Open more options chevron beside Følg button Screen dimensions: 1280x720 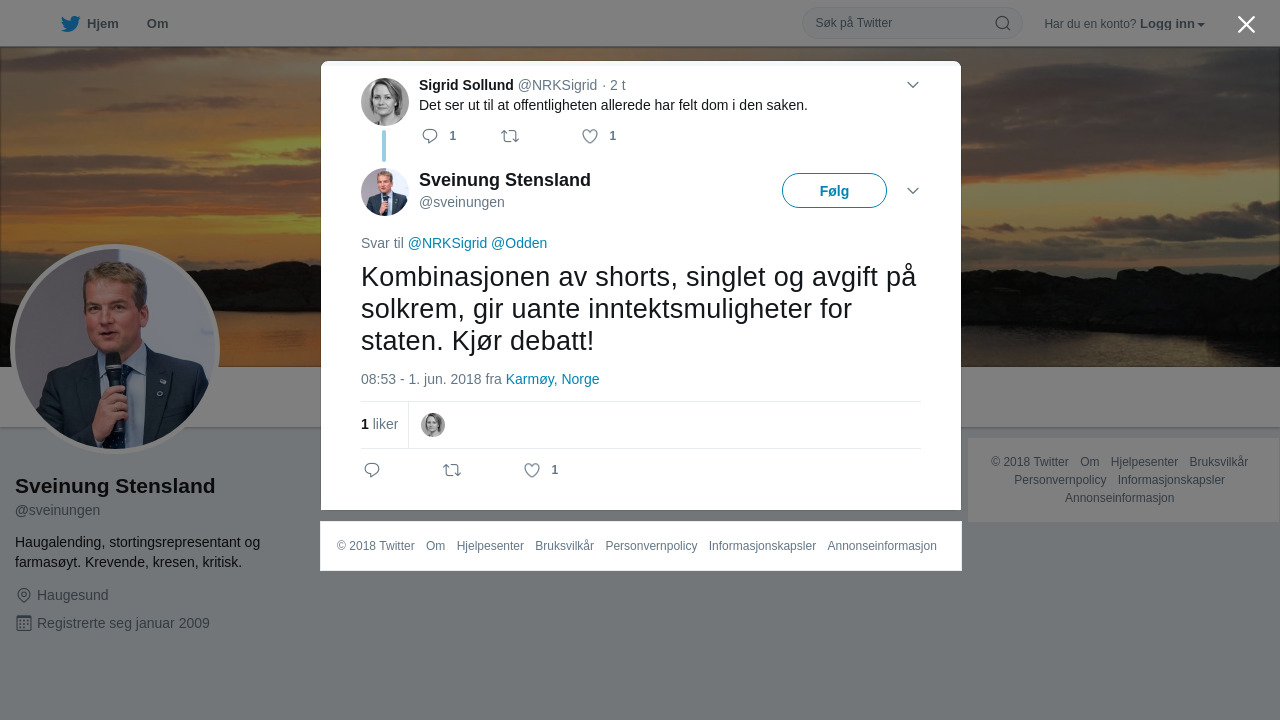pyautogui.click(x=913, y=191)
